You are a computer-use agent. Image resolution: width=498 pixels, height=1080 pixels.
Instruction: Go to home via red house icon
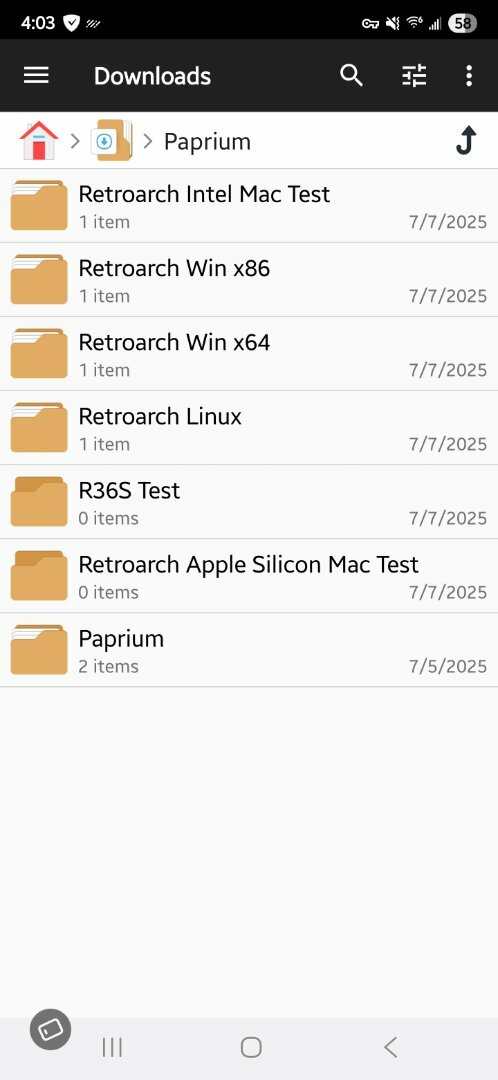[39, 141]
